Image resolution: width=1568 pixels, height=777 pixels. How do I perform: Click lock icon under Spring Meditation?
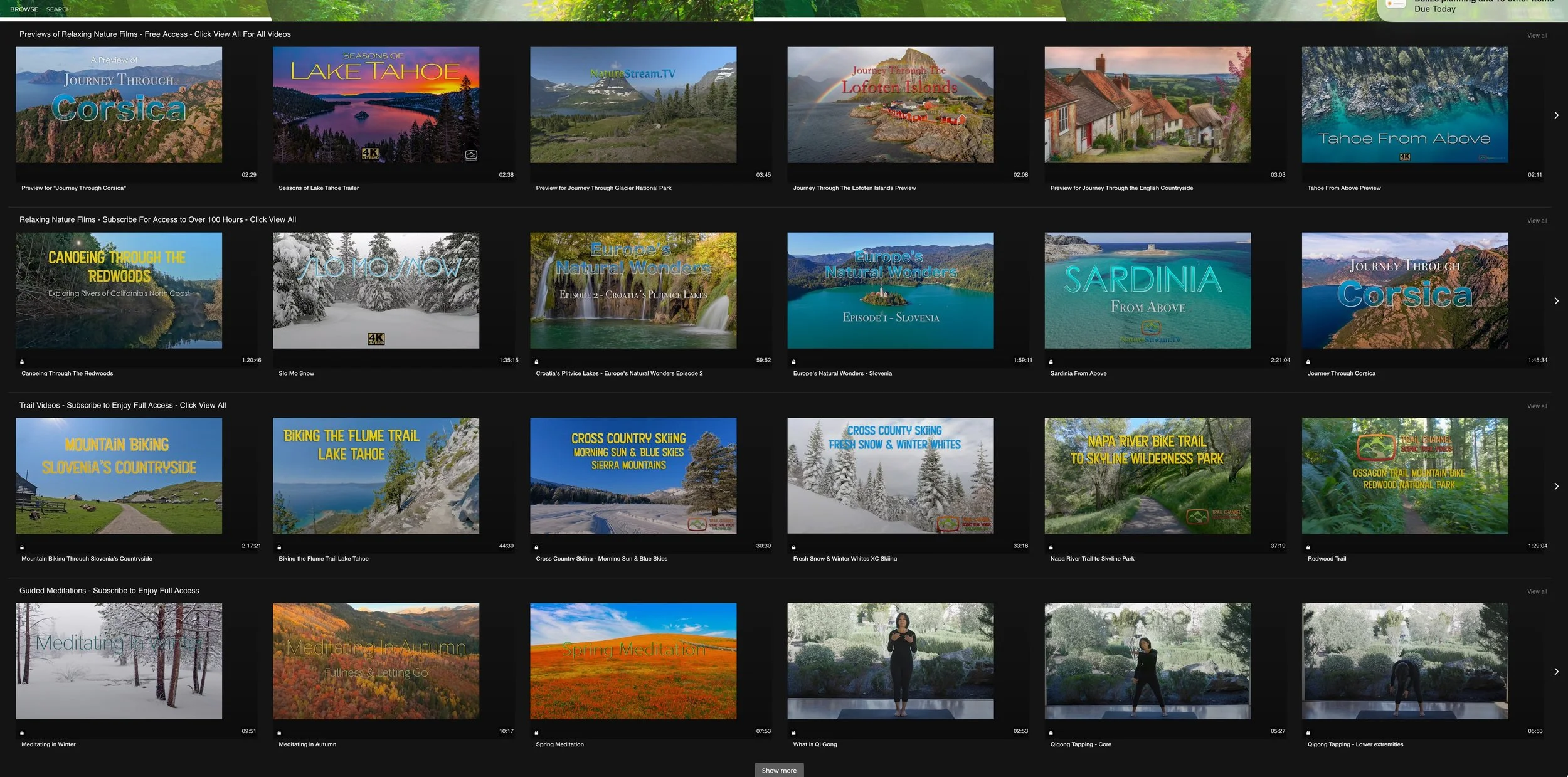point(536,732)
